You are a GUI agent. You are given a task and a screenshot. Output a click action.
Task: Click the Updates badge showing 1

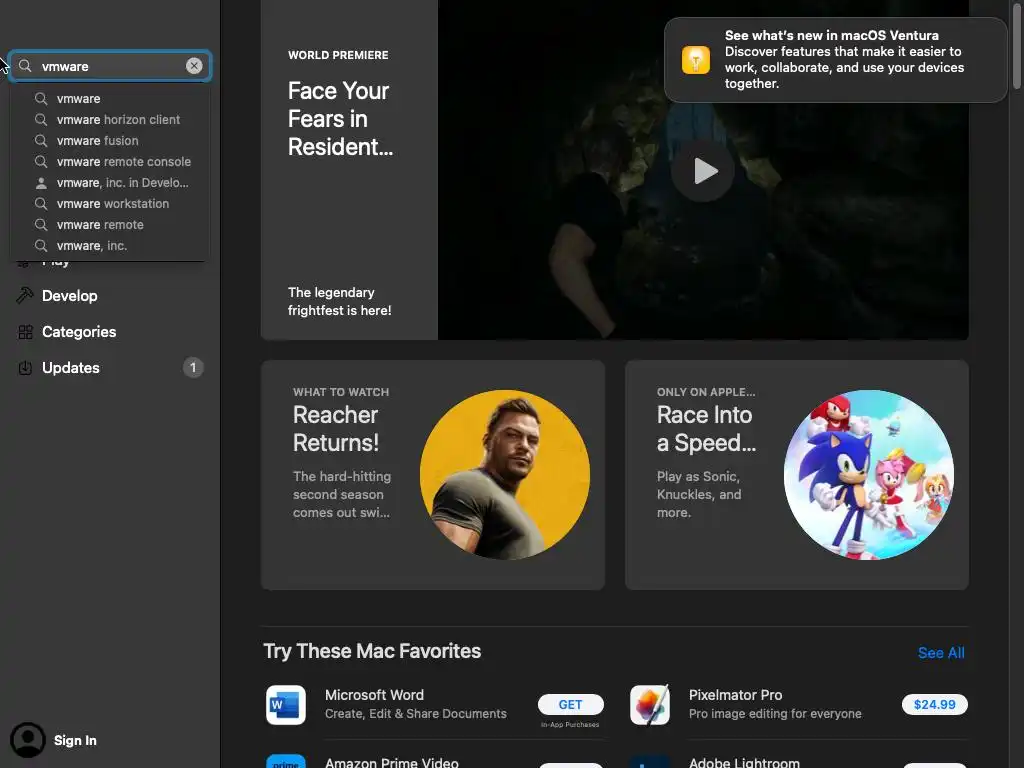pyautogui.click(x=193, y=368)
